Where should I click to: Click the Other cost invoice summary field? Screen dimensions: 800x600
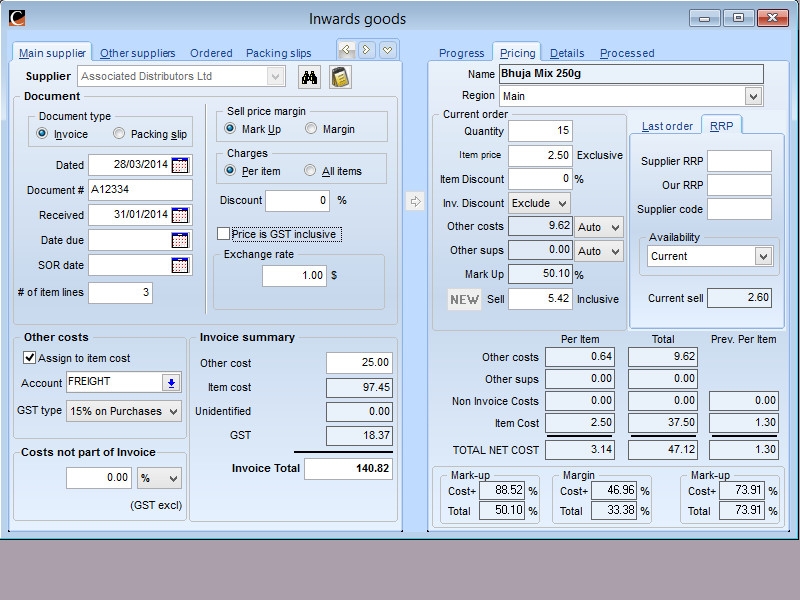tap(360, 362)
